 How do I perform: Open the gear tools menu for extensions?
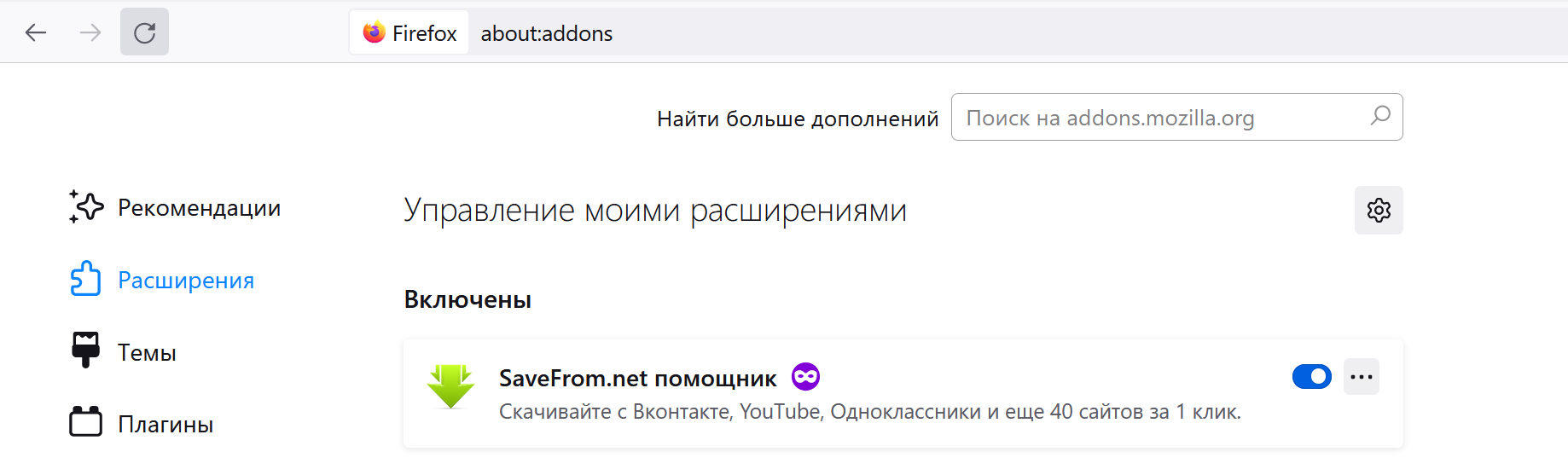click(1379, 210)
